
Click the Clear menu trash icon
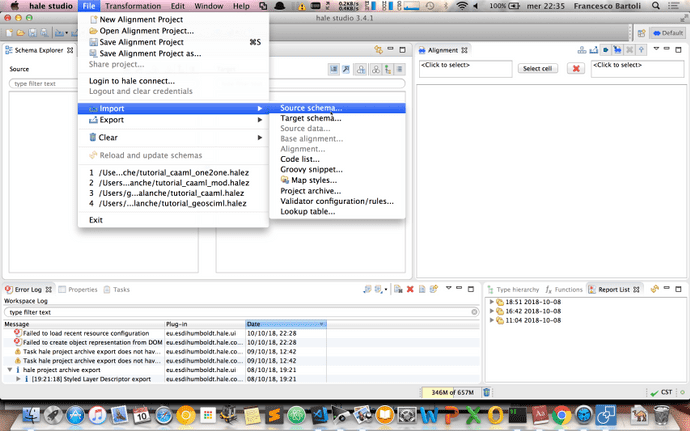[93, 137]
